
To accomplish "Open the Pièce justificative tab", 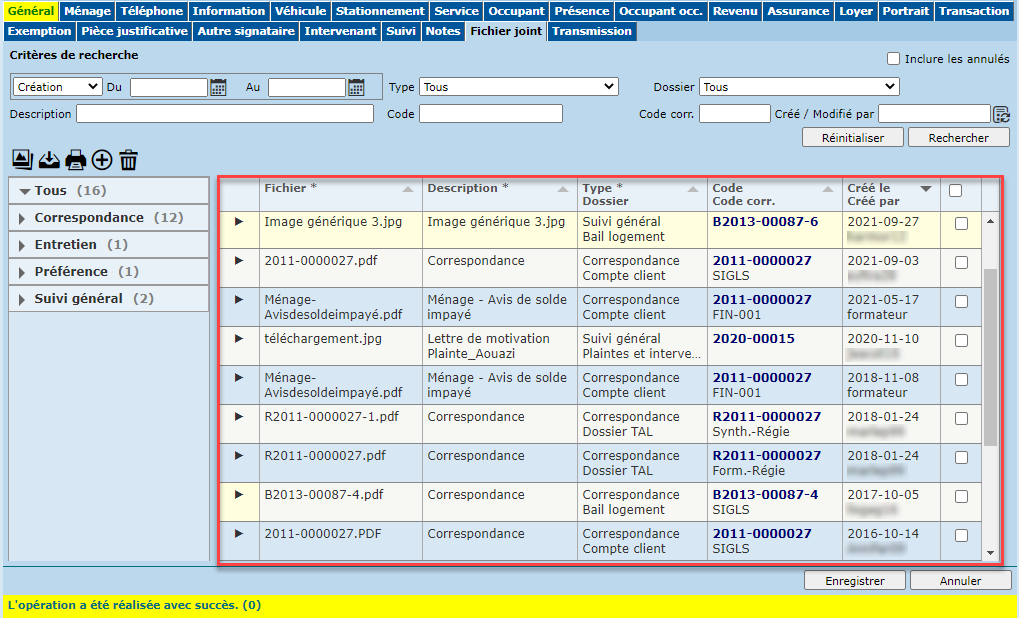I will [x=135, y=31].
